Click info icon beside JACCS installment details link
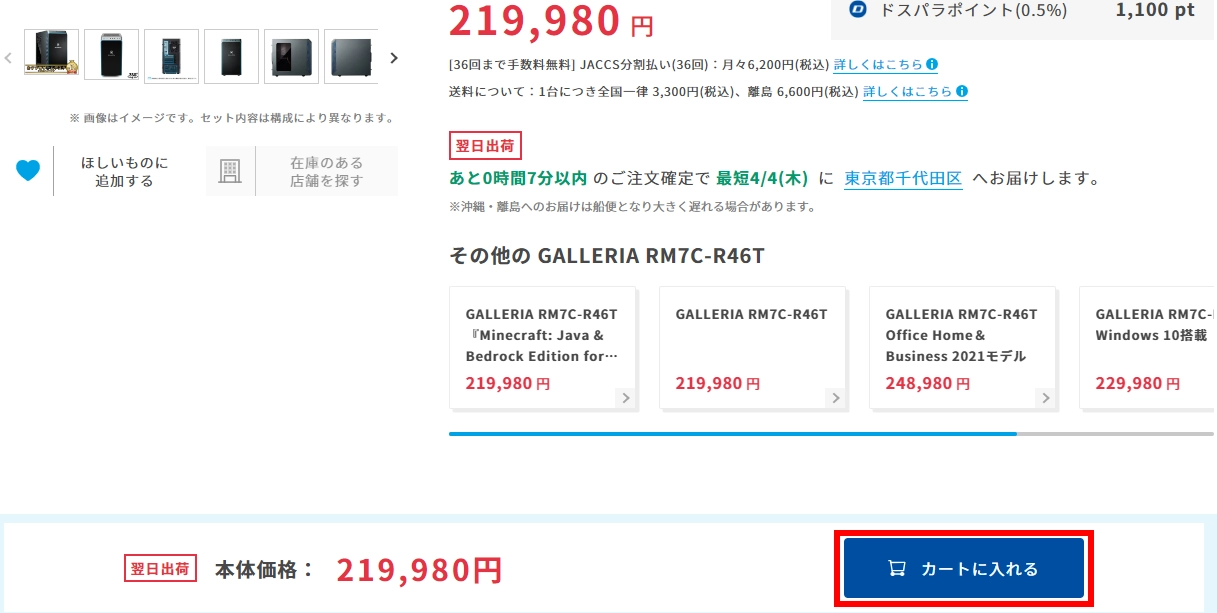This screenshot has width=1217, height=613. 932,64
